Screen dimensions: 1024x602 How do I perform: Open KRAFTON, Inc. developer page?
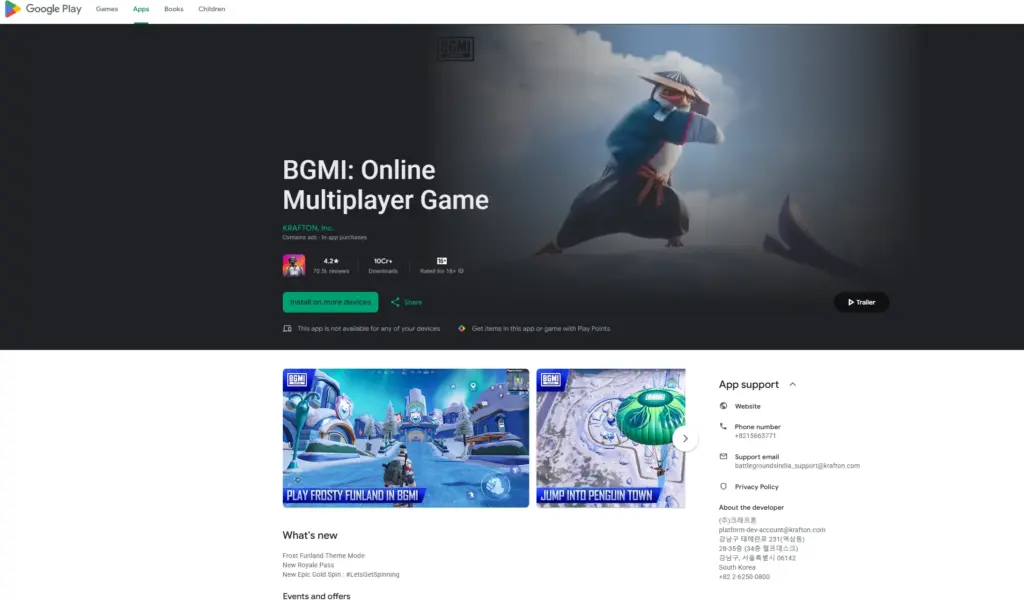point(308,228)
